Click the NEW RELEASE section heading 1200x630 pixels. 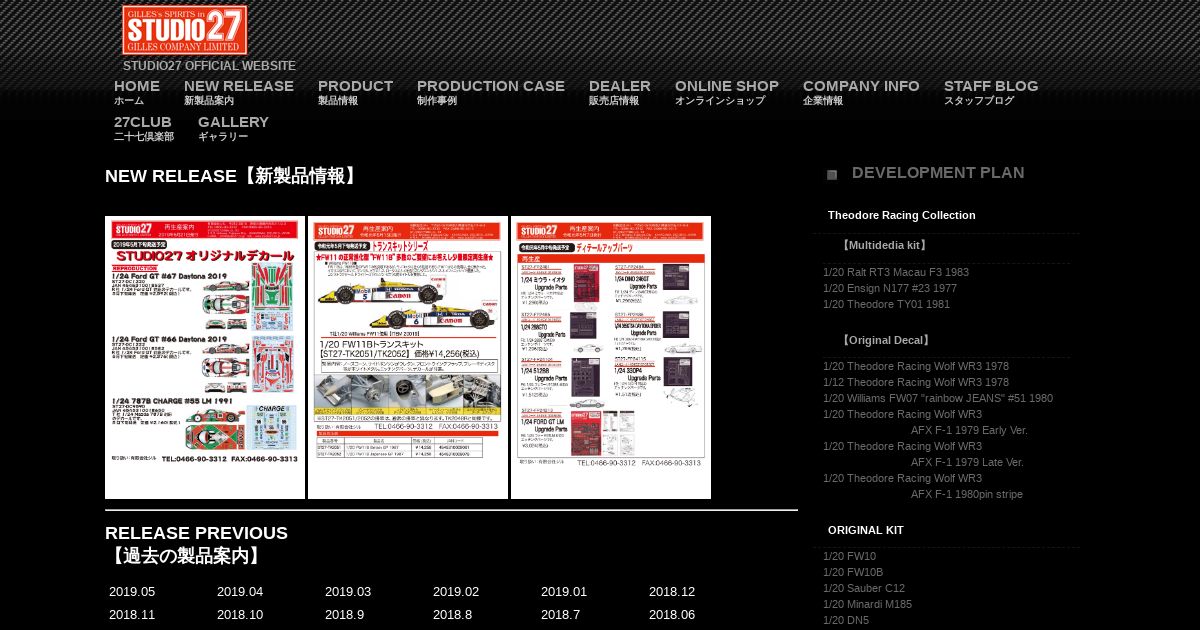(x=232, y=176)
